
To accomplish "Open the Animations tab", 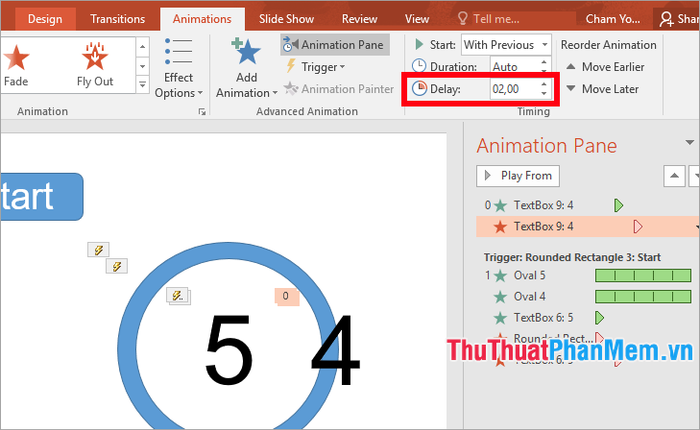I will click(x=202, y=19).
